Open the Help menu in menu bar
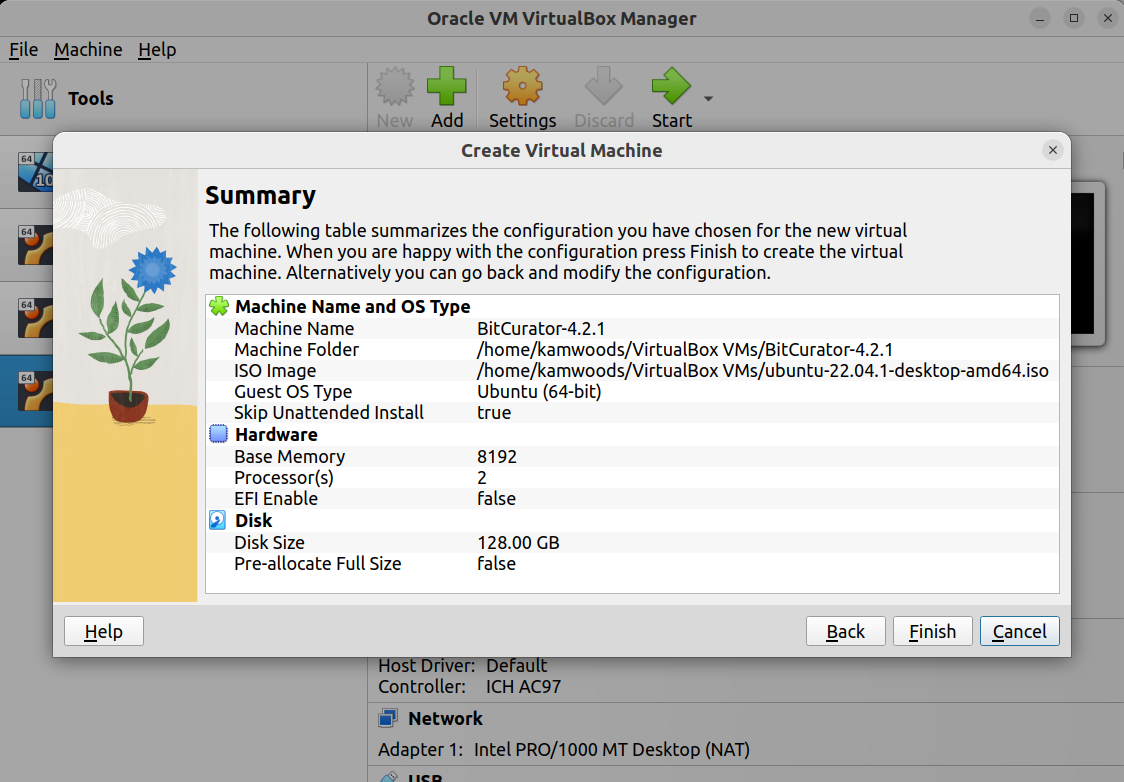The height and width of the screenshot is (782, 1124). 157,49
